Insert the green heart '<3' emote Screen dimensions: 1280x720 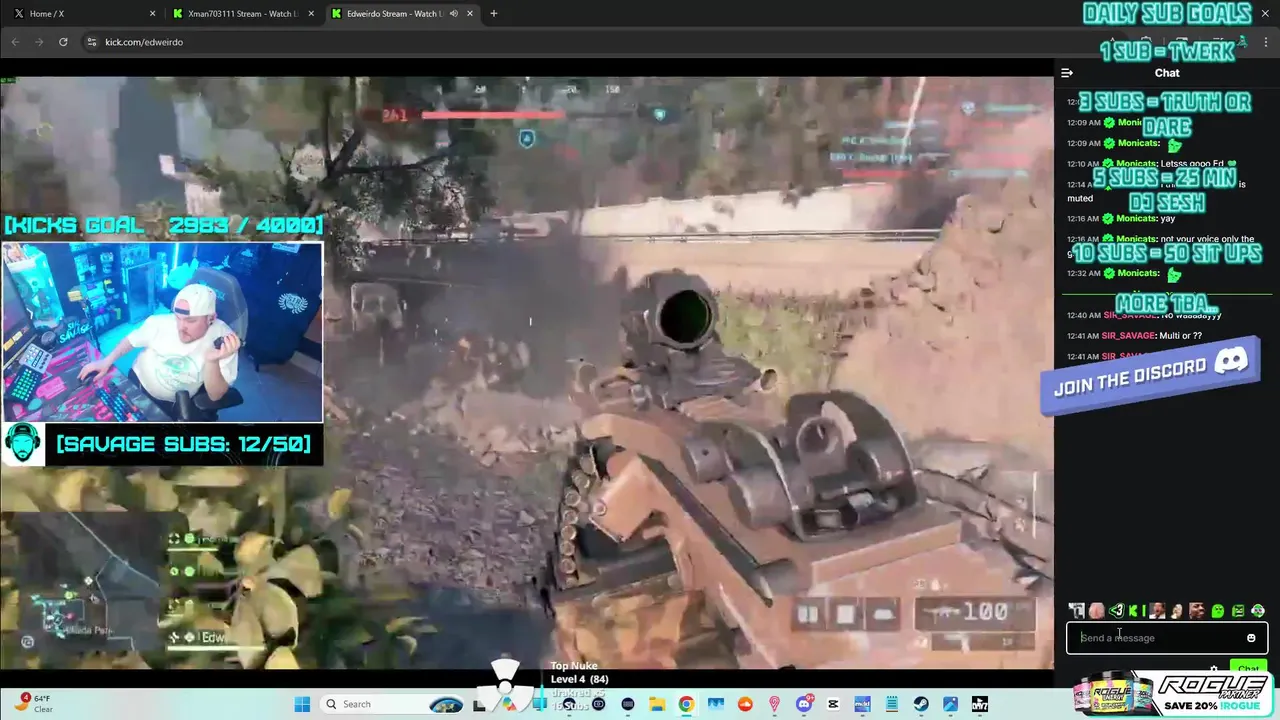click(1117, 611)
